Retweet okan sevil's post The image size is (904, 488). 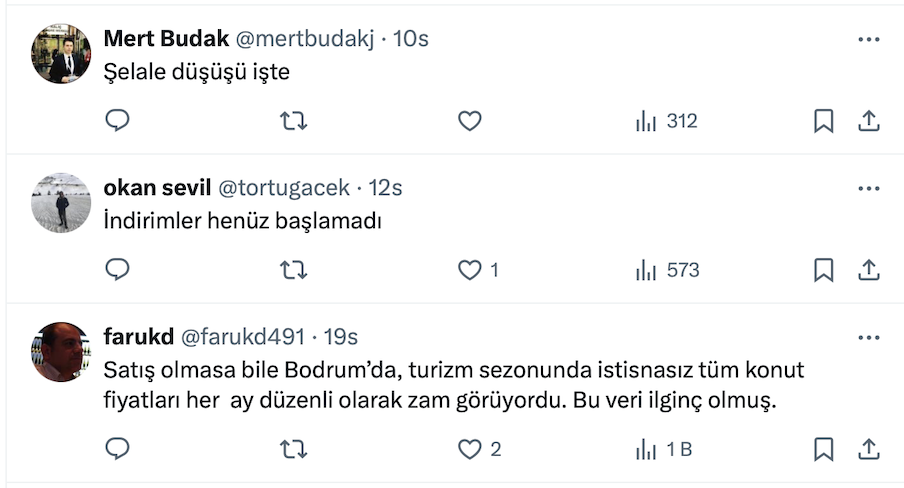tap(293, 270)
